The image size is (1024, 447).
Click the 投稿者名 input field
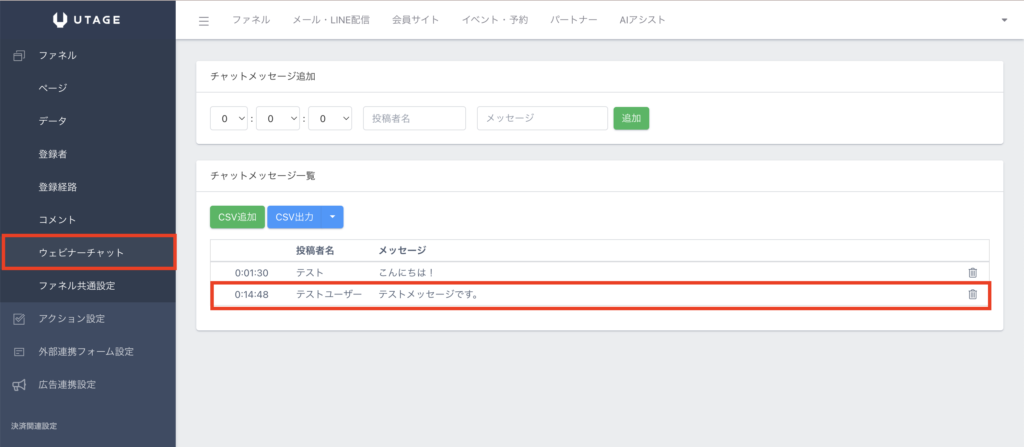pos(414,118)
